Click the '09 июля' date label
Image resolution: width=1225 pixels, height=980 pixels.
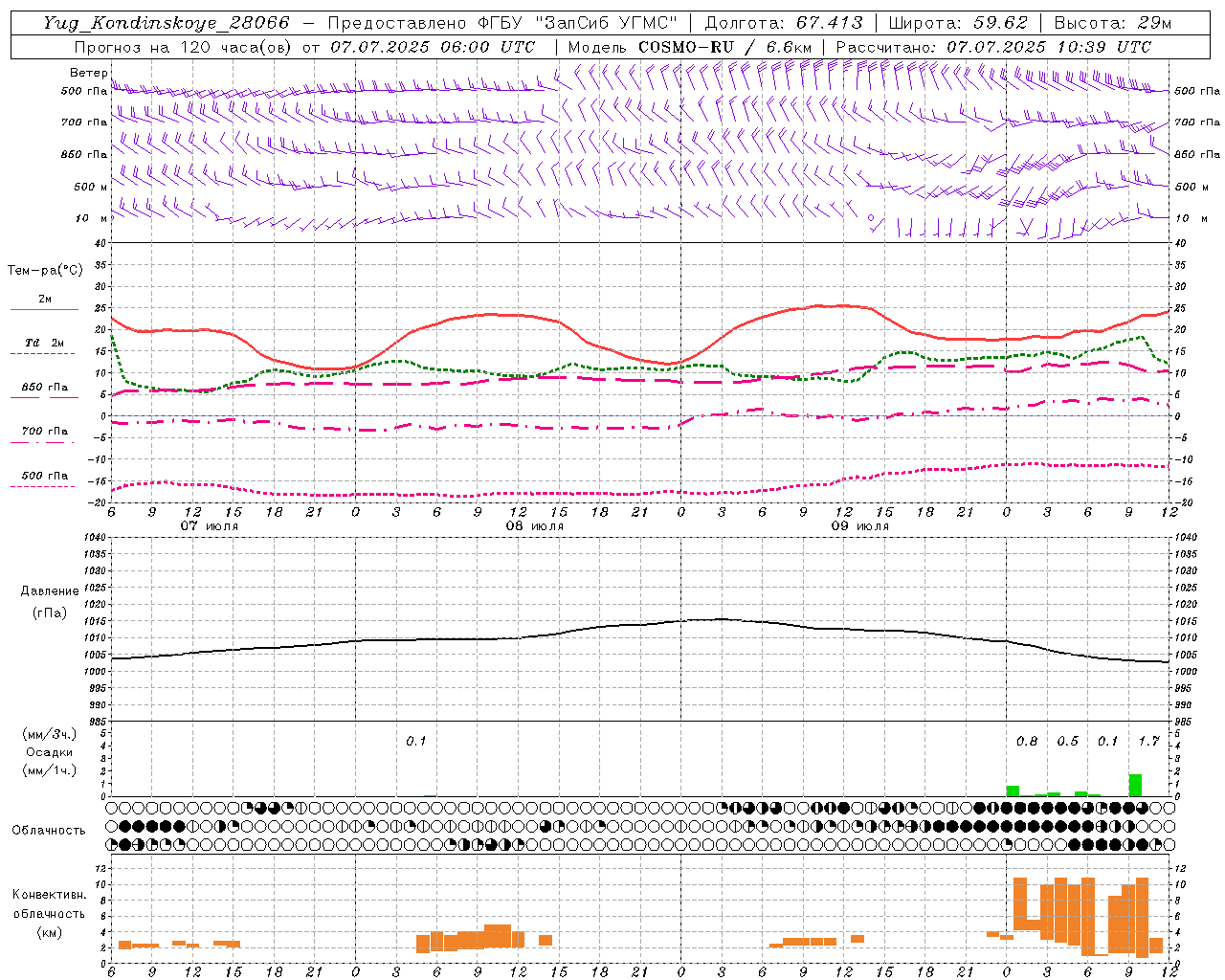(x=860, y=526)
